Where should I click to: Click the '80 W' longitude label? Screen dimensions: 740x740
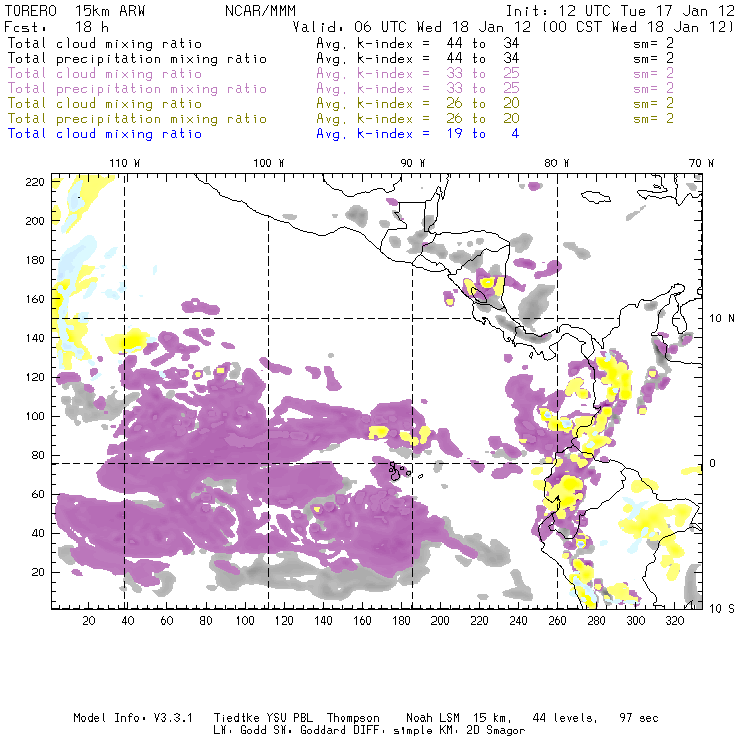557,163
